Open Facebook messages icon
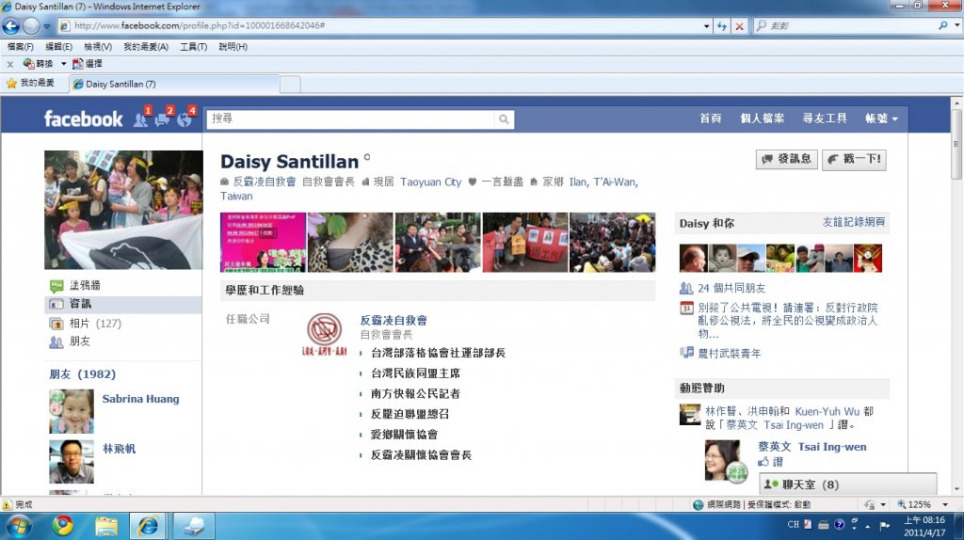Screen dimensions: 964x540 point(162,120)
